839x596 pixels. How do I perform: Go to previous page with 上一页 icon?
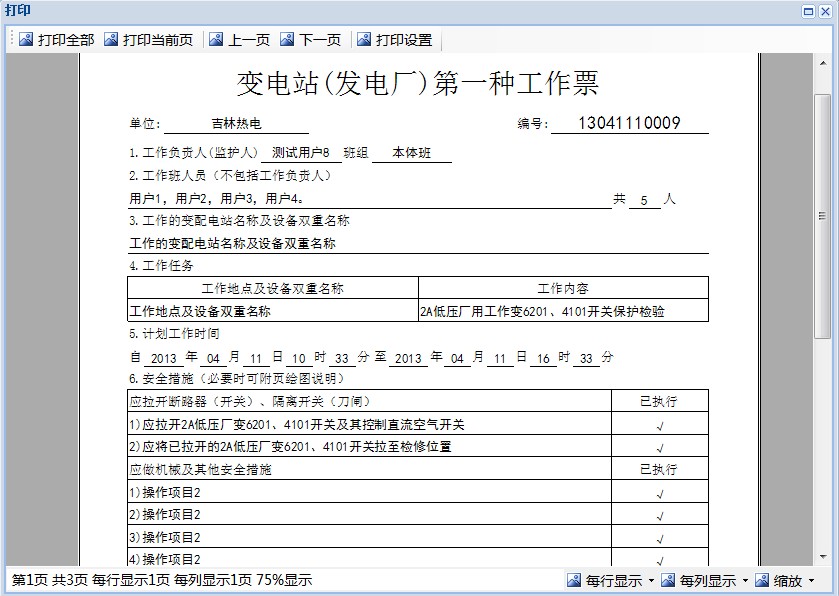coord(217,40)
